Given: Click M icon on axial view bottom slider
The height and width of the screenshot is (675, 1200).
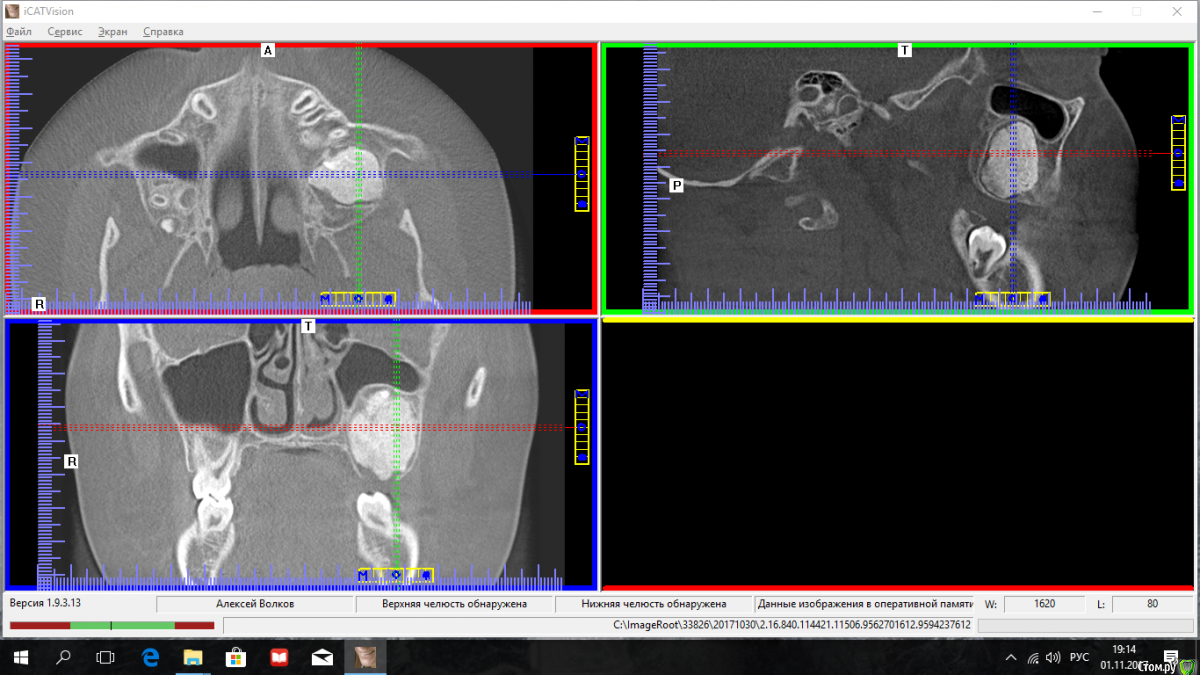Looking at the screenshot, I should click(326, 299).
